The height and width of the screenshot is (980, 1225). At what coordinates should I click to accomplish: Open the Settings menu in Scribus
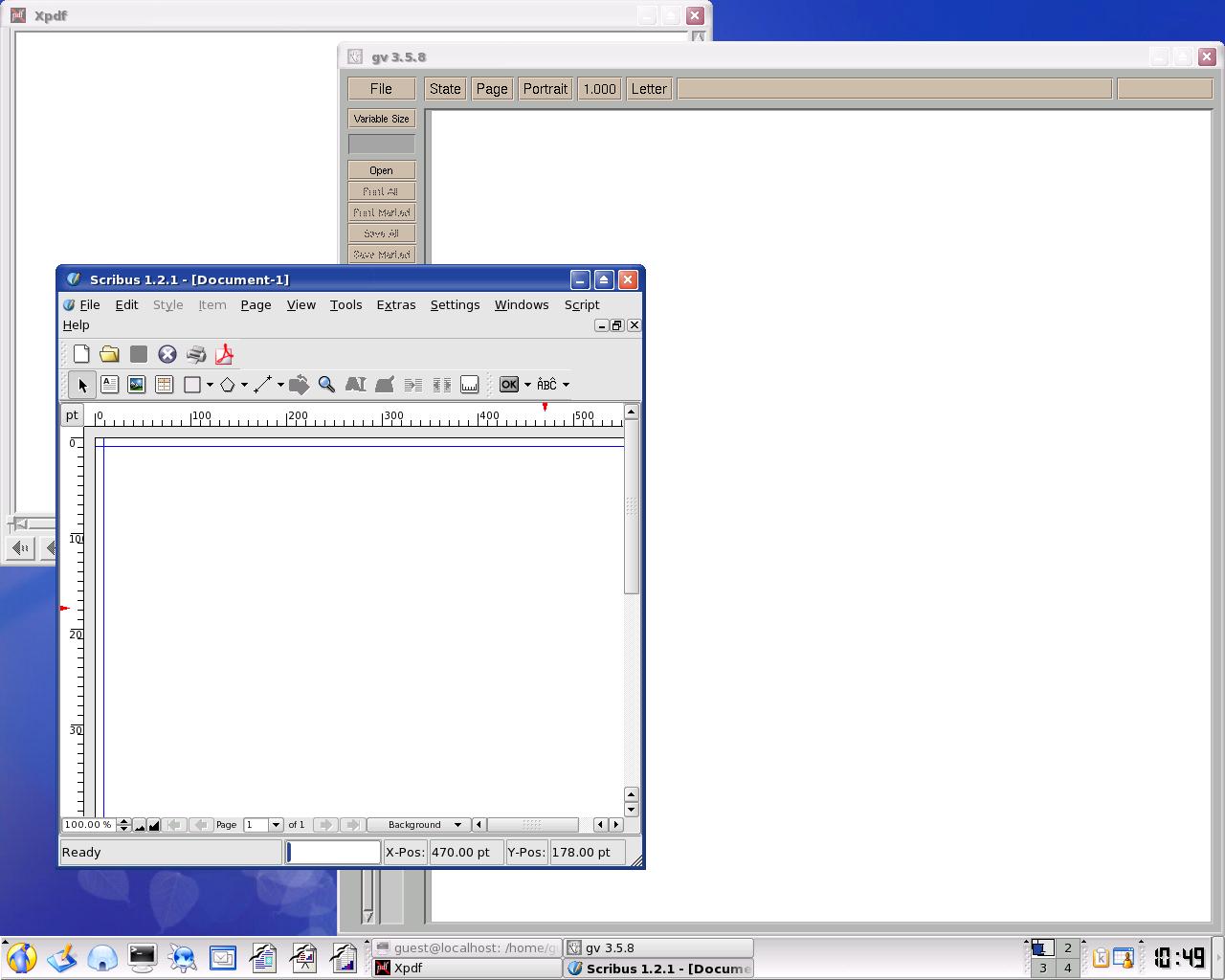pyautogui.click(x=455, y=305)
